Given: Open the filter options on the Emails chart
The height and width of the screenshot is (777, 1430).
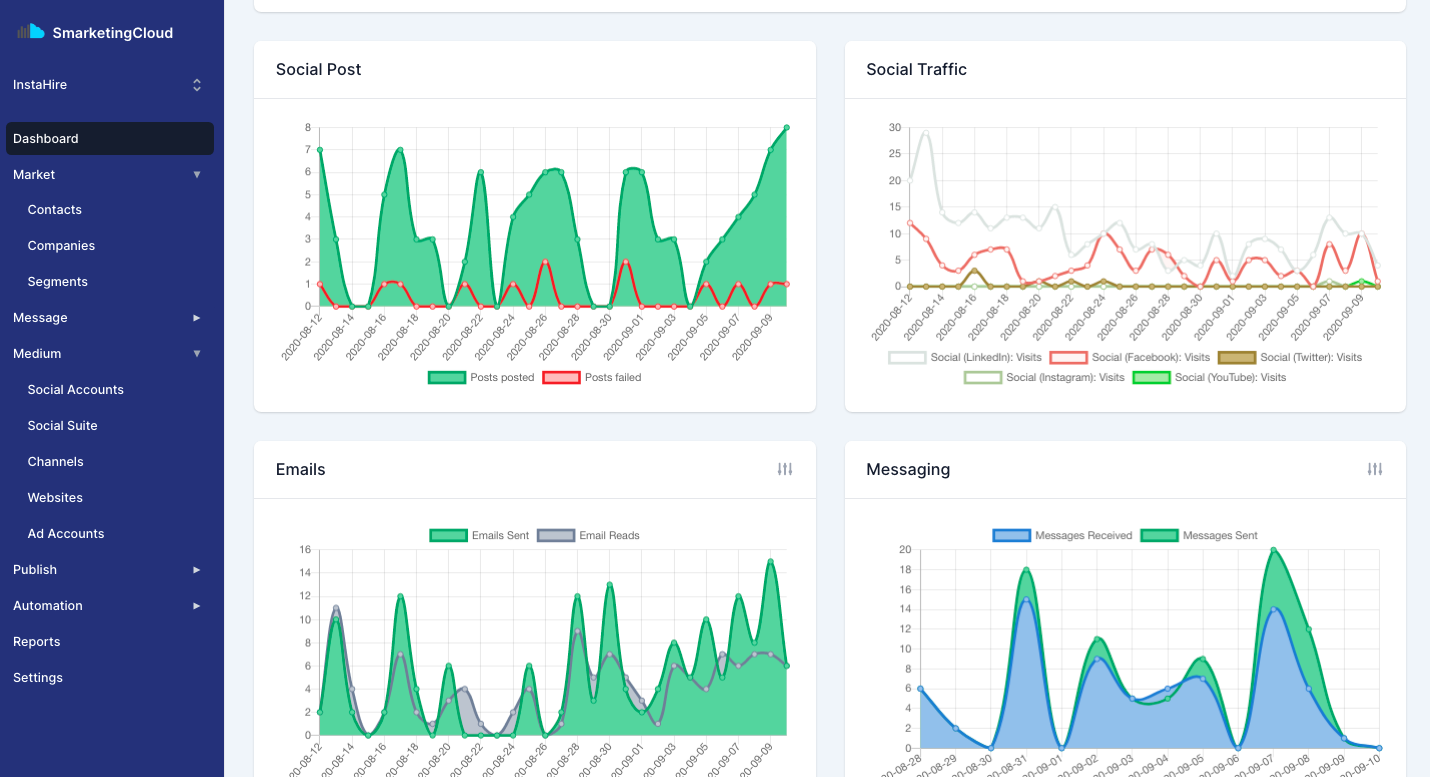Looking at the screenshot, I should click(x=785, y=469).
